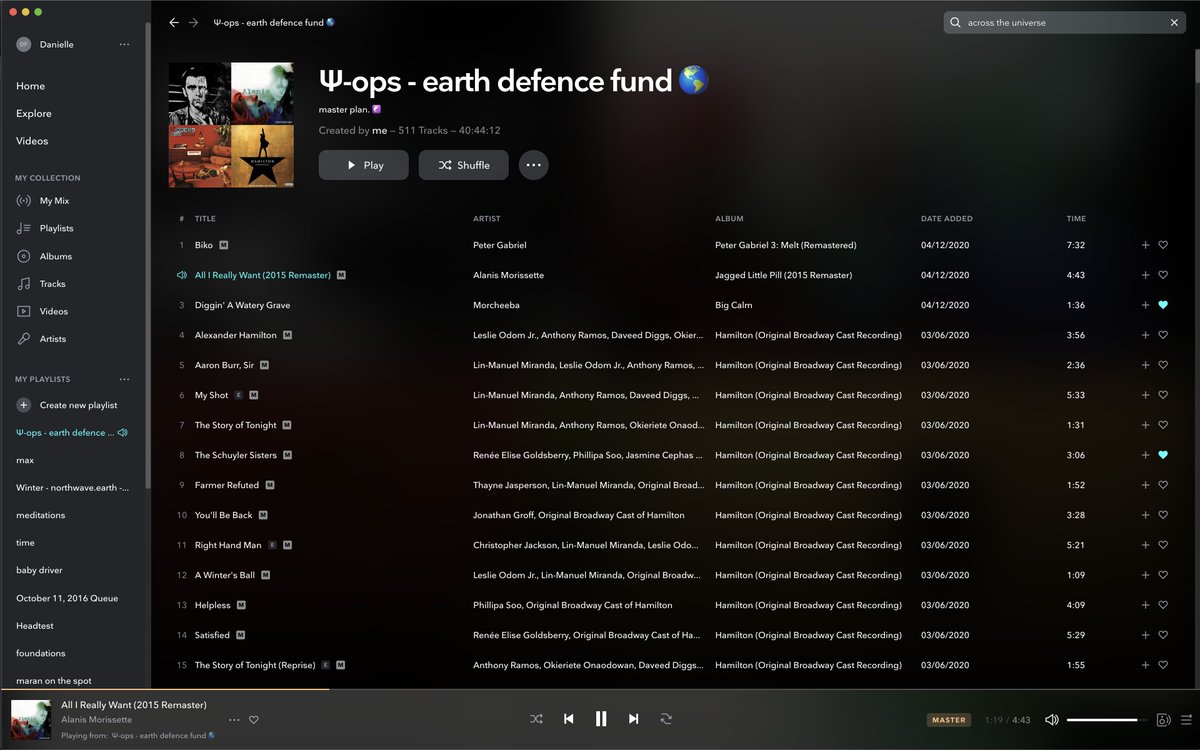Open the foundations playlist
This screenshot has width=1200, height=750.
coord(41,653)
